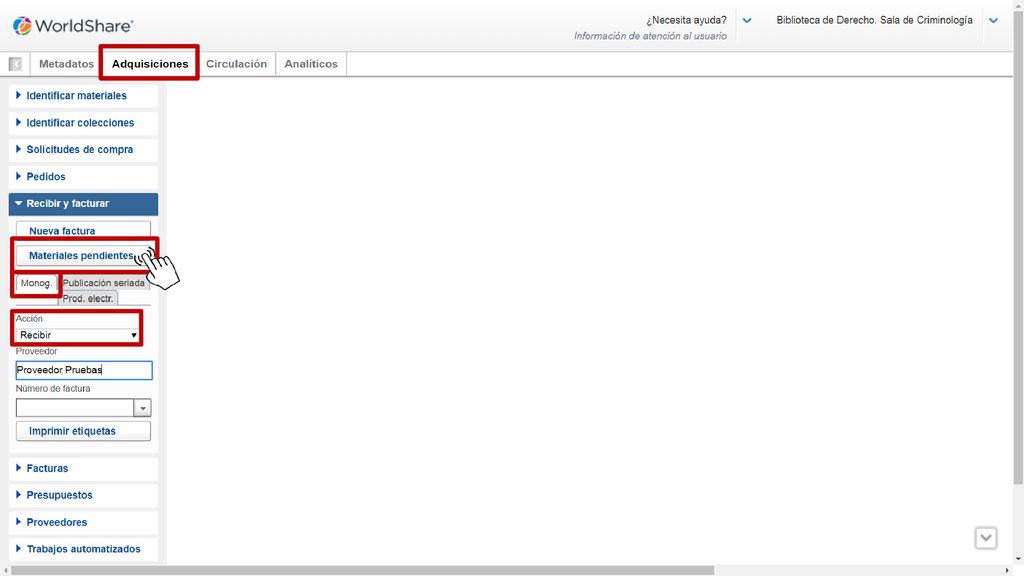Viewport: 1024px width, 576px height.
Task: Click the Nueva factura button
Action: point(83,230)
